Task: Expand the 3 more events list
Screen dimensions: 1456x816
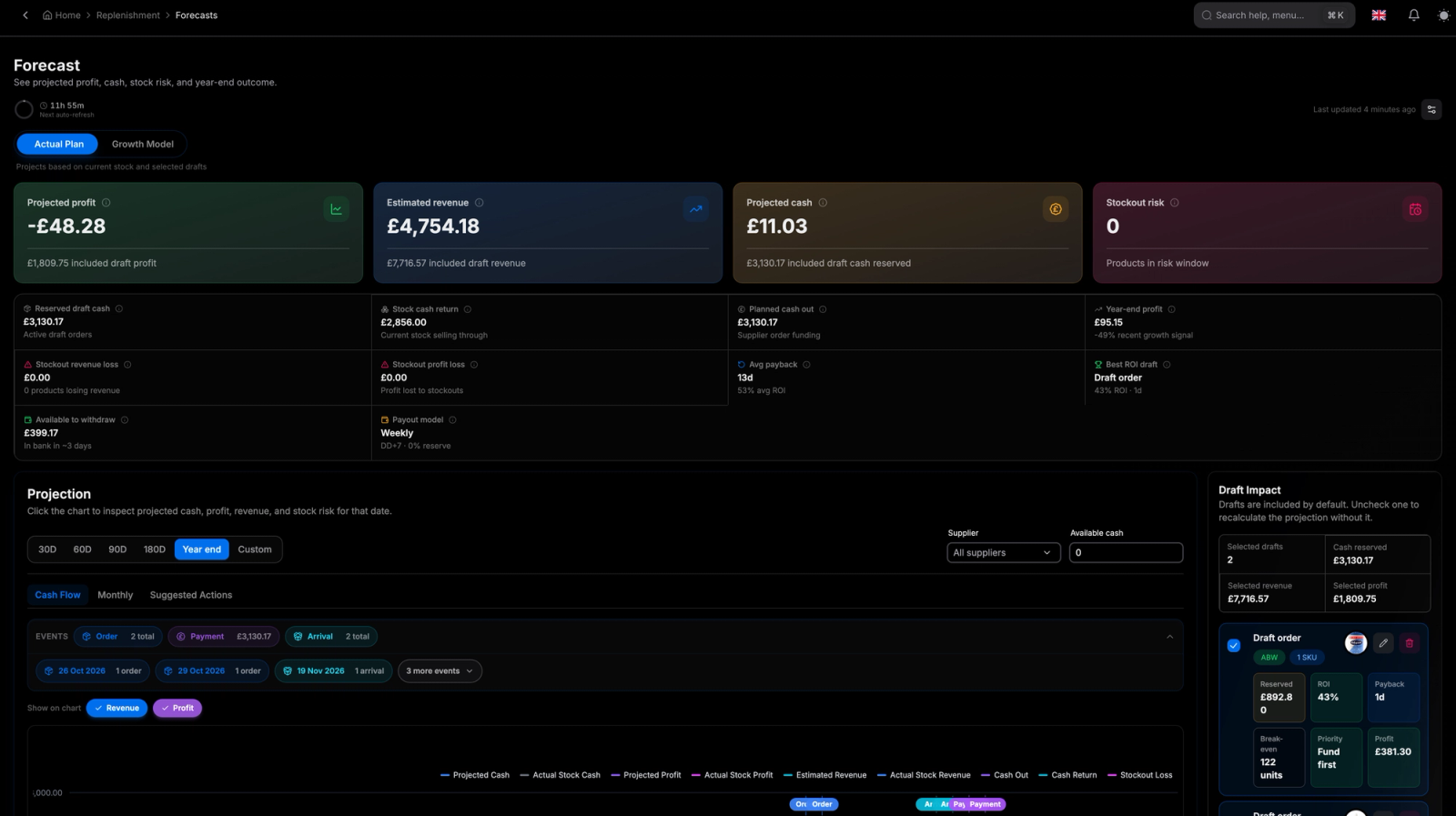Action: click(440, 671)
